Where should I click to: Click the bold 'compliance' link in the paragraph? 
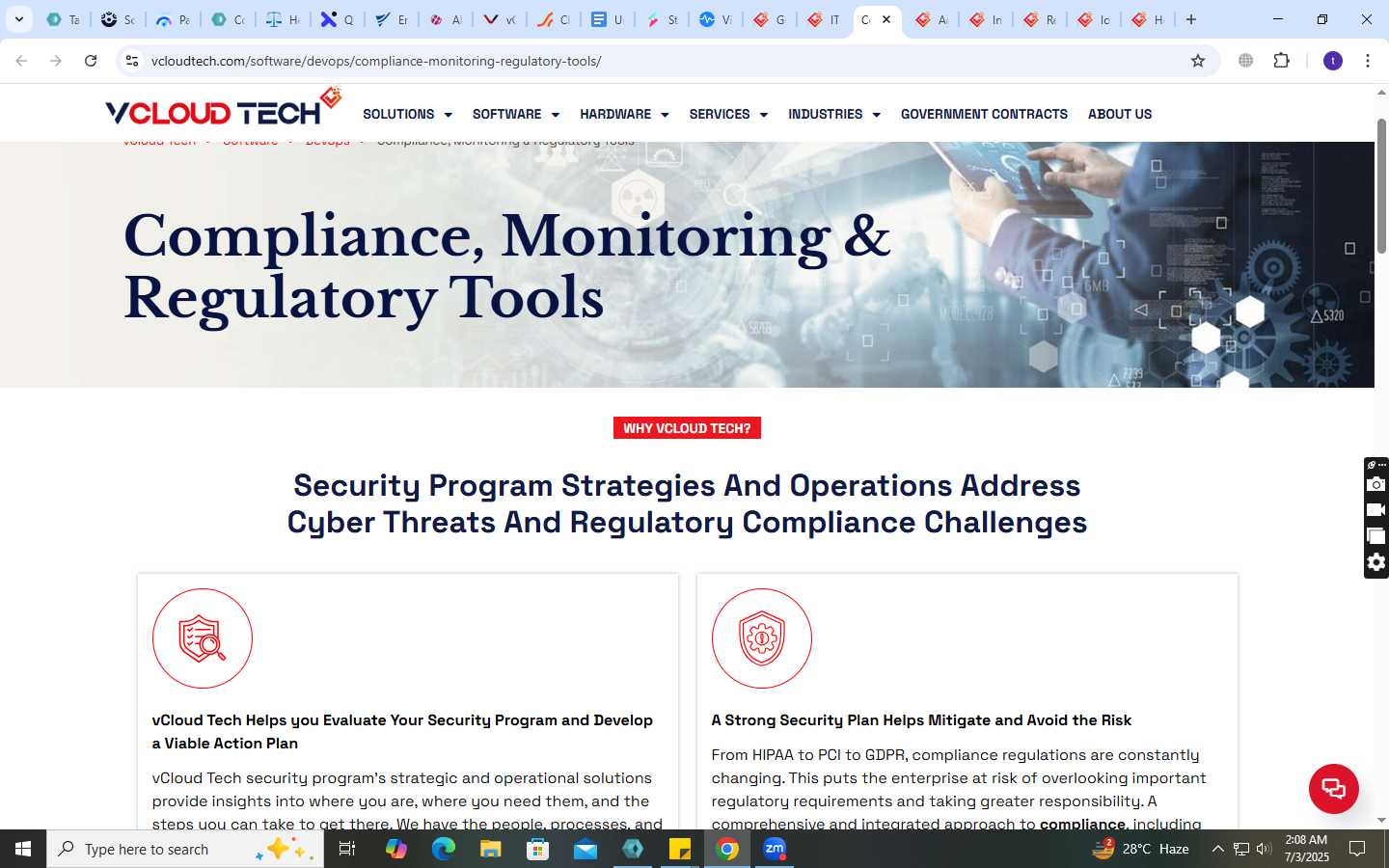tap(1082, 824)
